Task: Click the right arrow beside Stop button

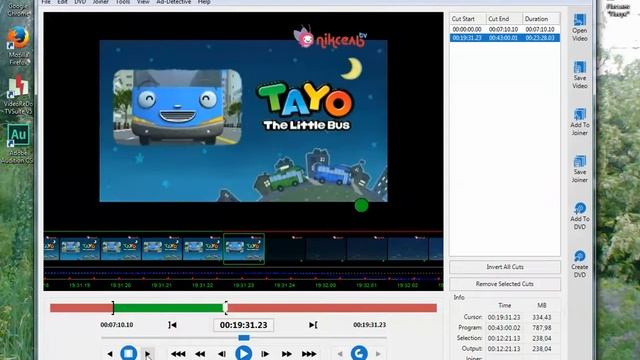Action: 148,354
